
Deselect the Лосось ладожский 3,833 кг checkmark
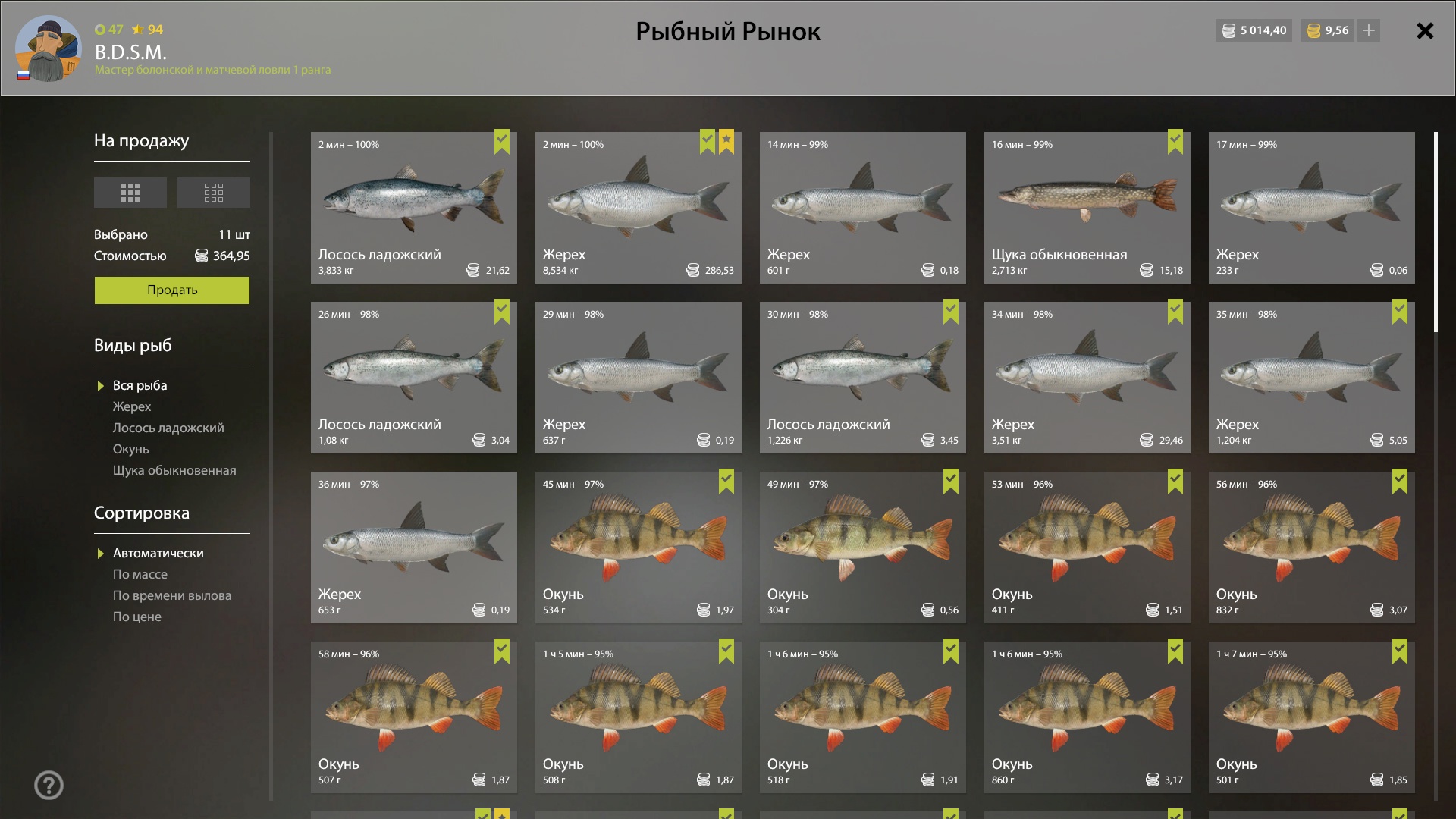click(x=501, y=142)
